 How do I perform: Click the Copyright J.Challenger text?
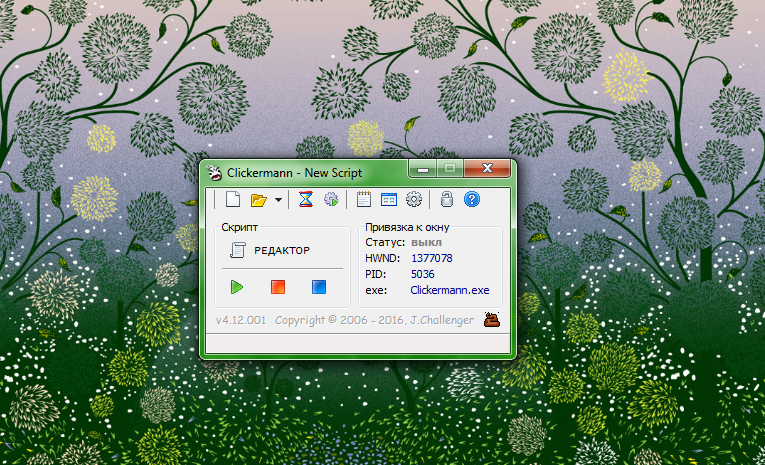[374, 320]
